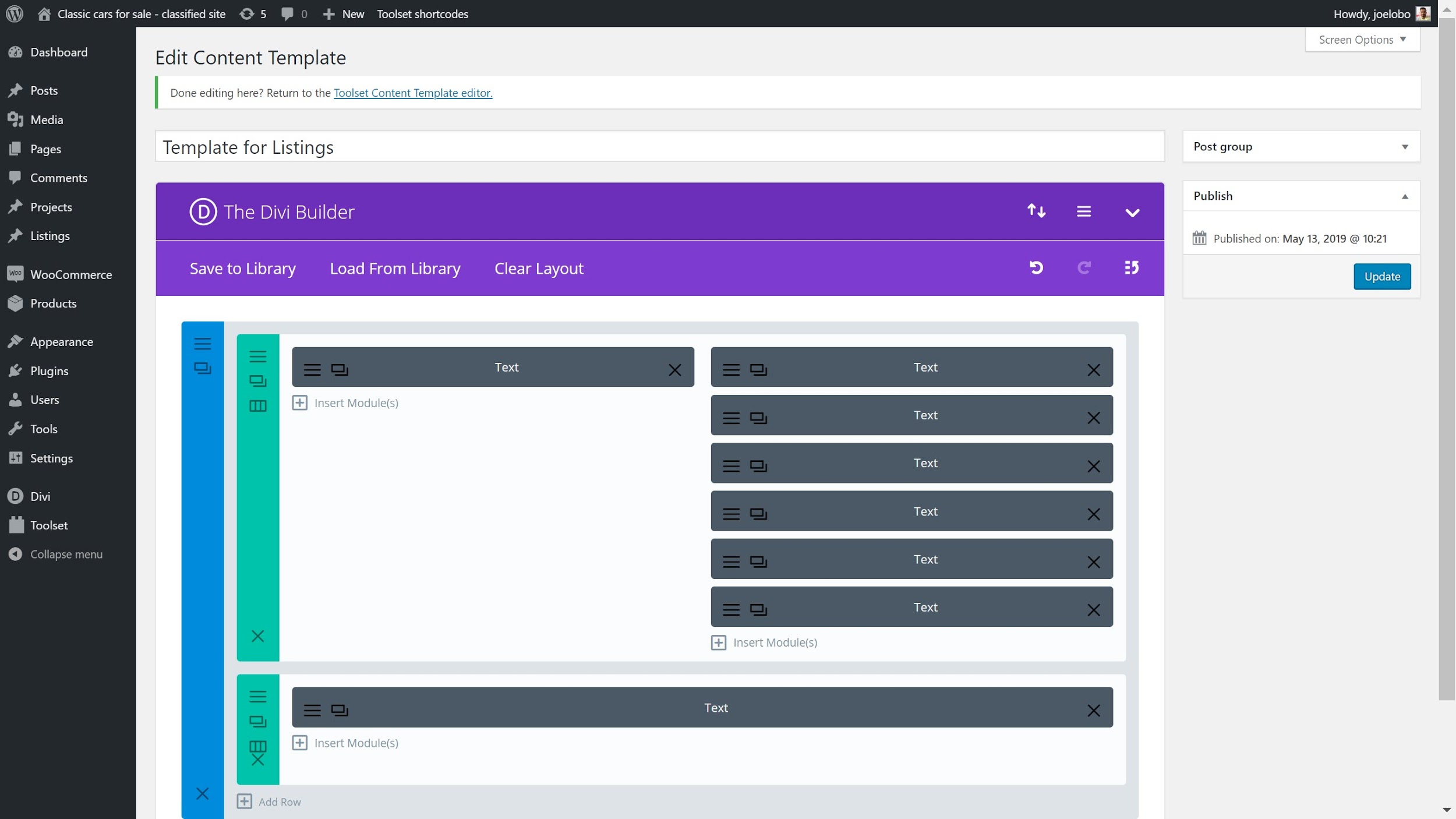Image resolution: width=1456 pixels, height=819 pixels.
Task: Open settings of fourth right-column Text module
Action: tap(731, 513)
